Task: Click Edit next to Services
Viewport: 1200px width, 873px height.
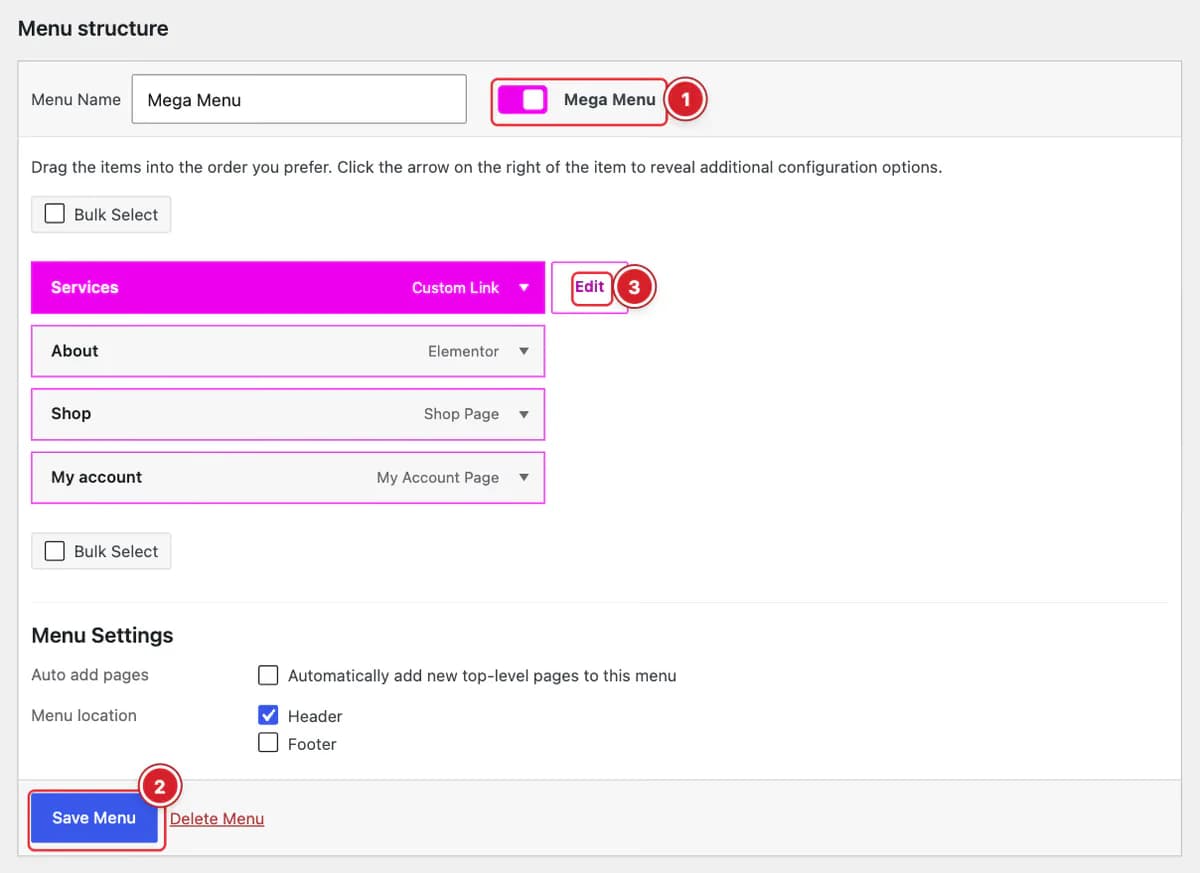Action: click(x=590, y=287)
